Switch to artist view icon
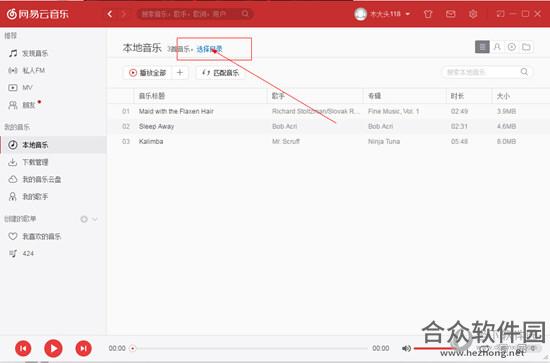Image resolution: width=550 pixels, height=363 pixels. (497, 47)
